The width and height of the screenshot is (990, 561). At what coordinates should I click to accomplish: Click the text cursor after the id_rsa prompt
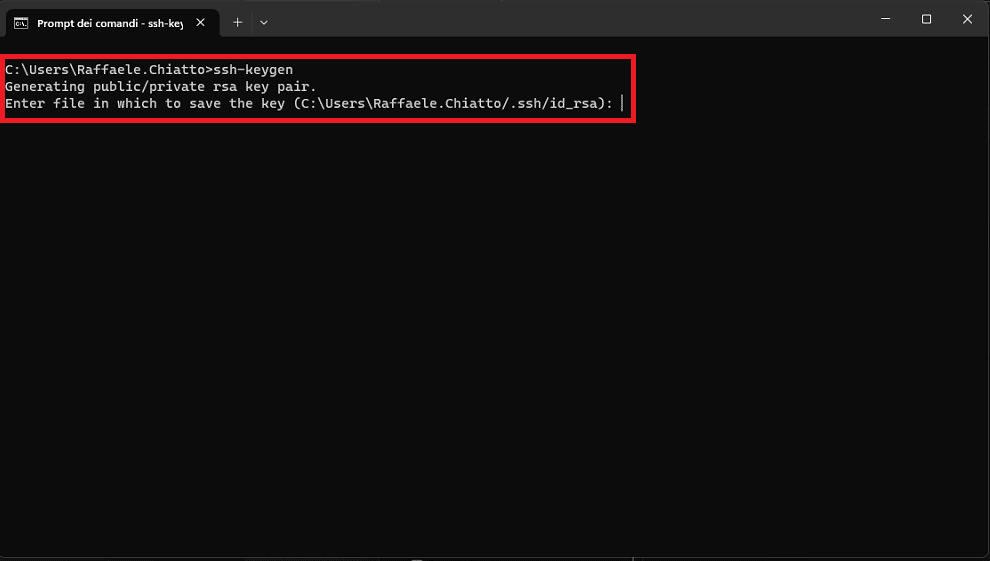tap(622, 103)
